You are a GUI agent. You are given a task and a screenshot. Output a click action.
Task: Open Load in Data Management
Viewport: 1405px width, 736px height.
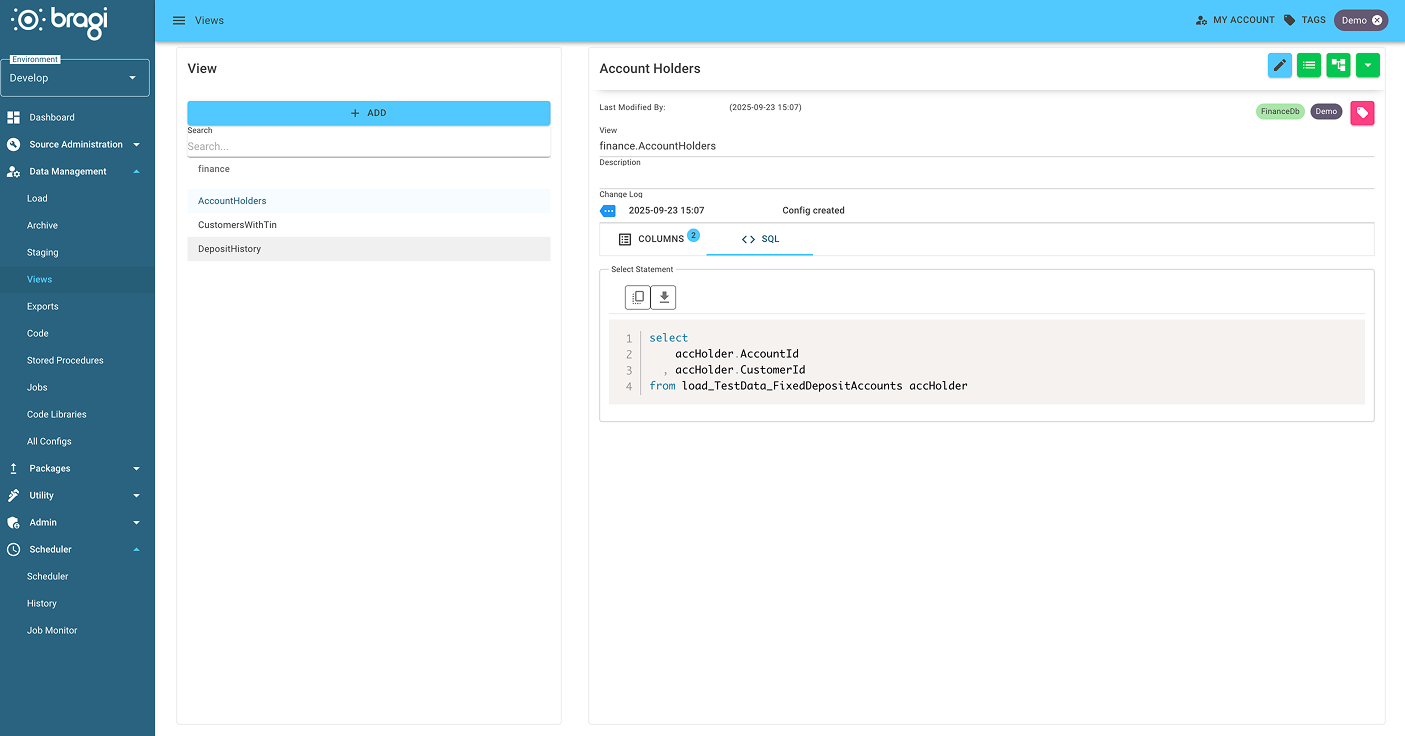37,199
